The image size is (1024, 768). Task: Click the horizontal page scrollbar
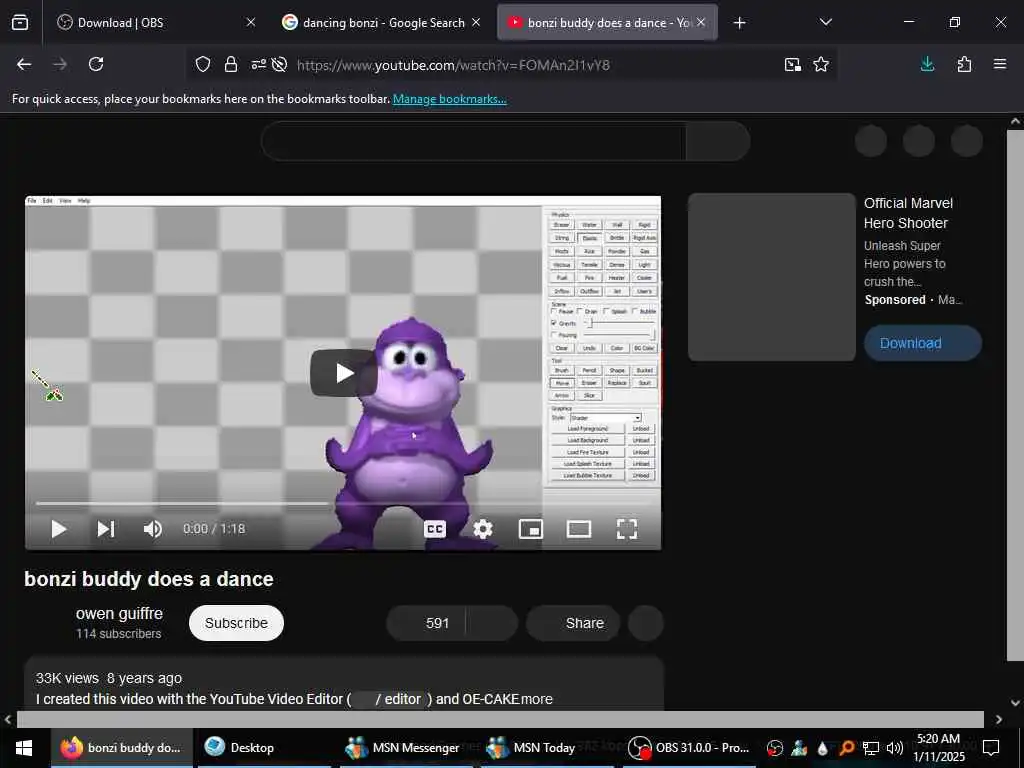[500, 719]
